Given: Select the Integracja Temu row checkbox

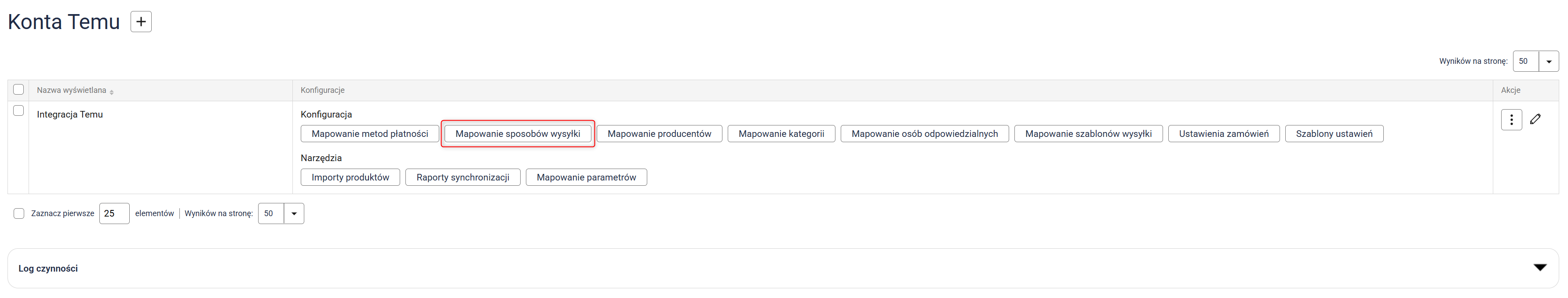Looking at the screenshot, I should point(18,111).
